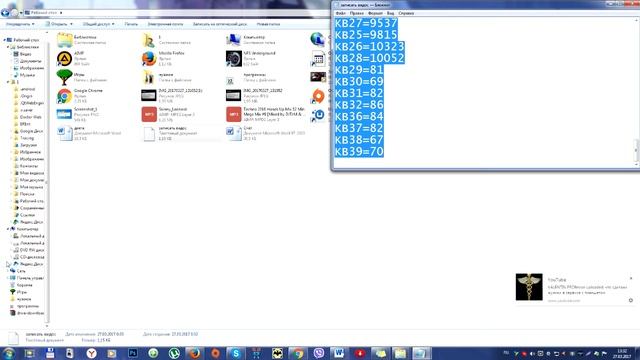Select the Техно 2016 MP3 file
The height and width of the screenshot is (360, 640).
click(233, 114)
